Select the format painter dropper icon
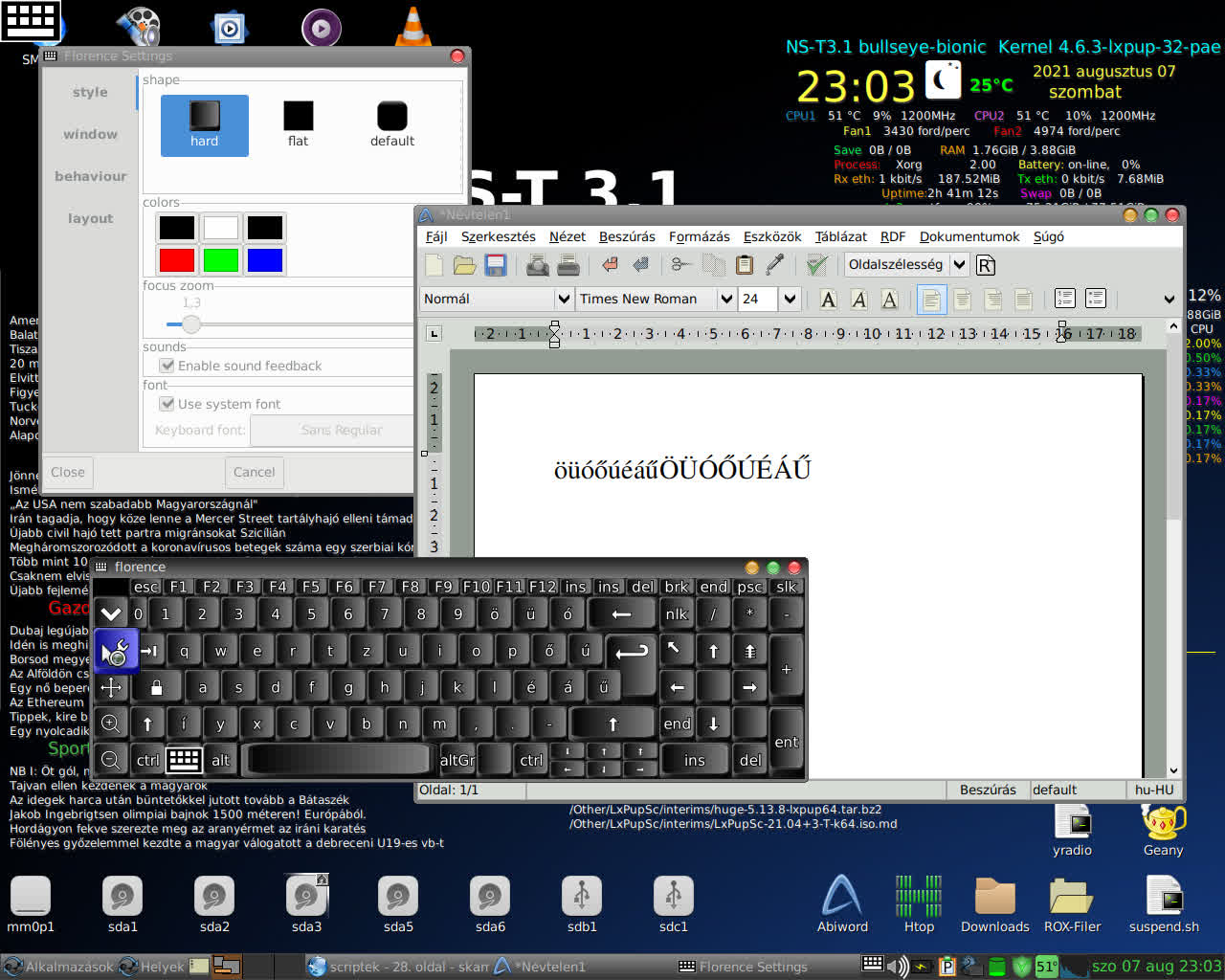The height and width of the screenshot is (980, 1225). click(775, 265)
